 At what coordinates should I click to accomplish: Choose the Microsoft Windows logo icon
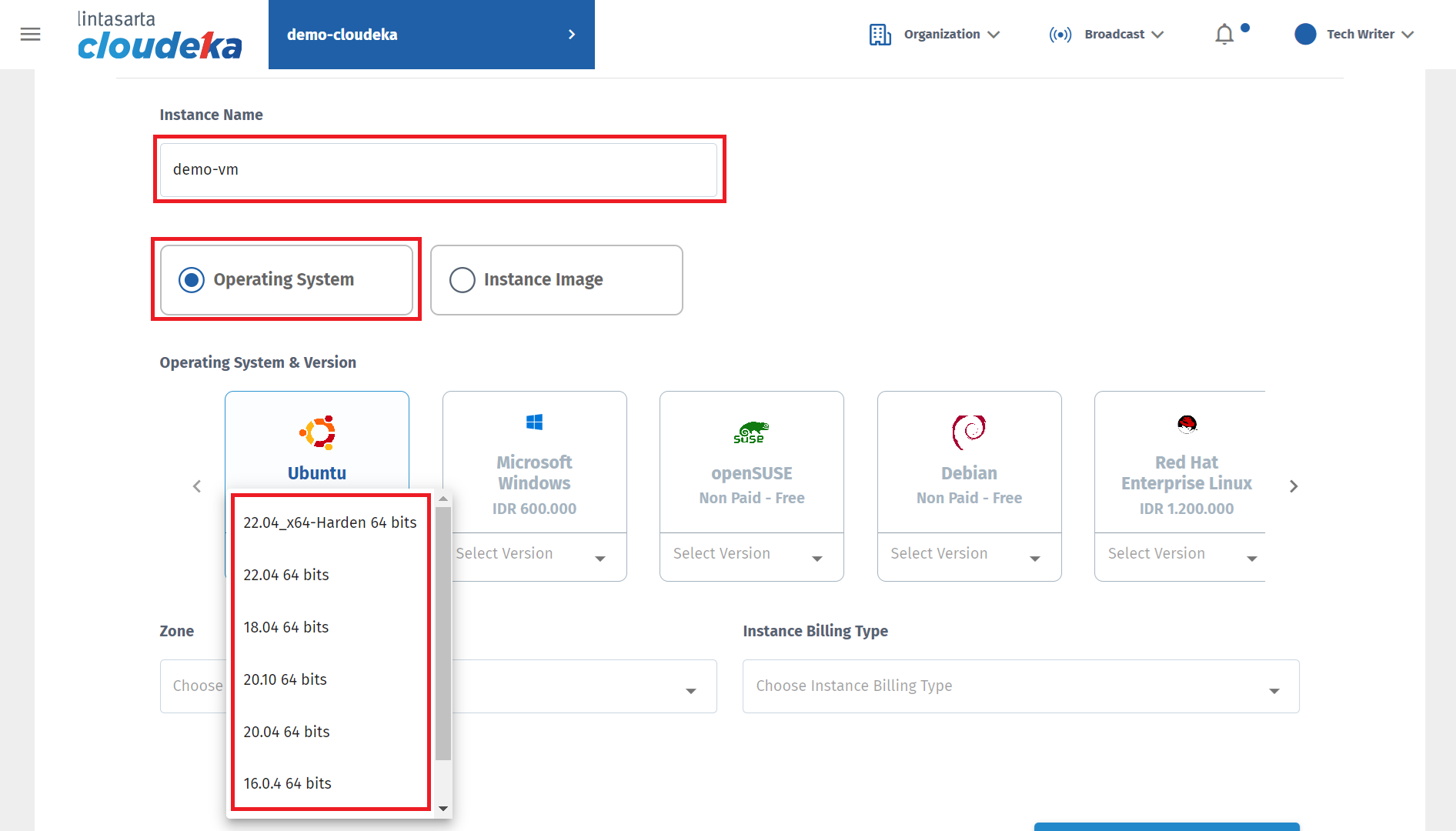pyautogui.click(x=534, y=422)
